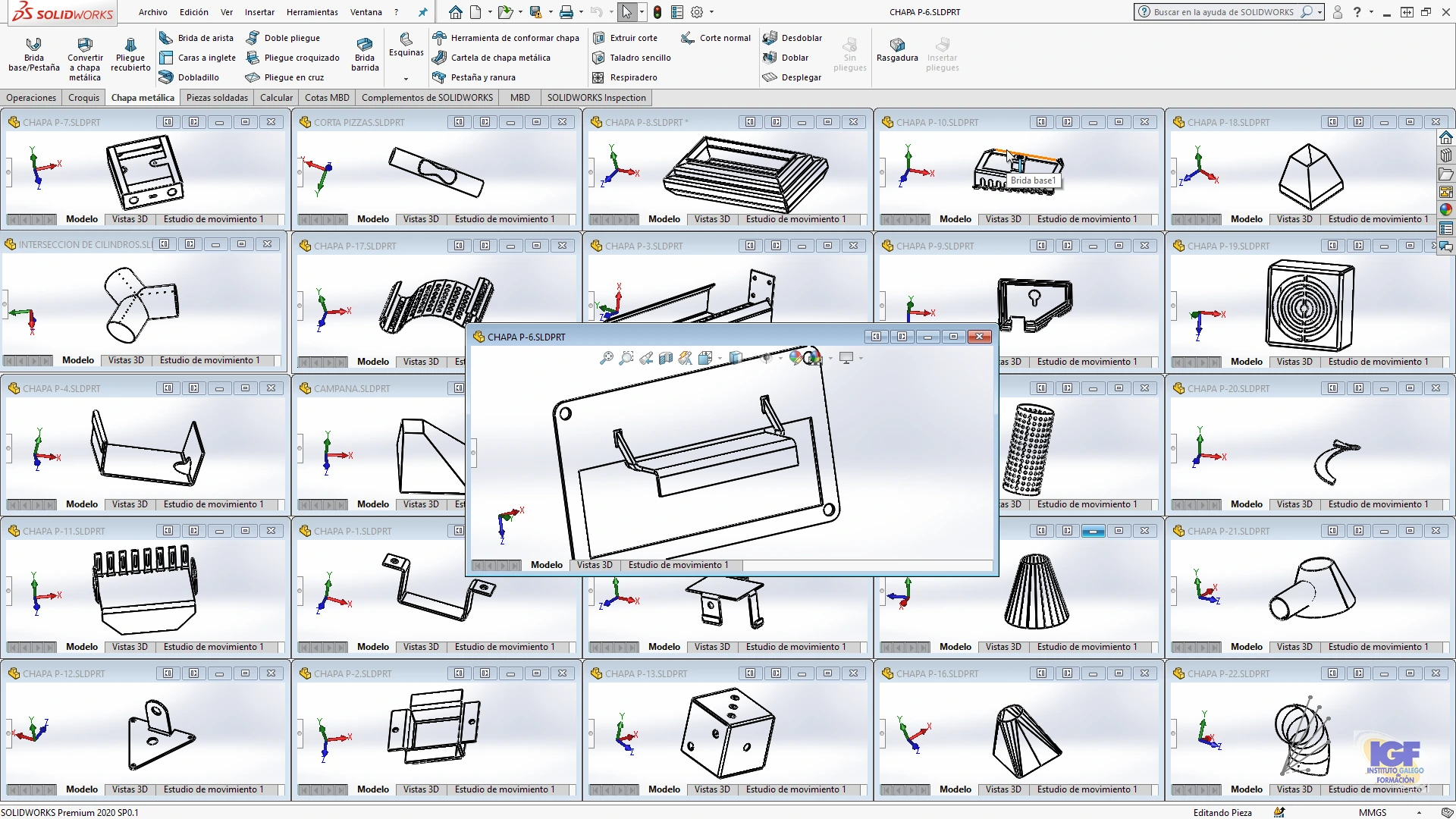
Task: Select the Rasgadura tool
Action: point(897,51)
